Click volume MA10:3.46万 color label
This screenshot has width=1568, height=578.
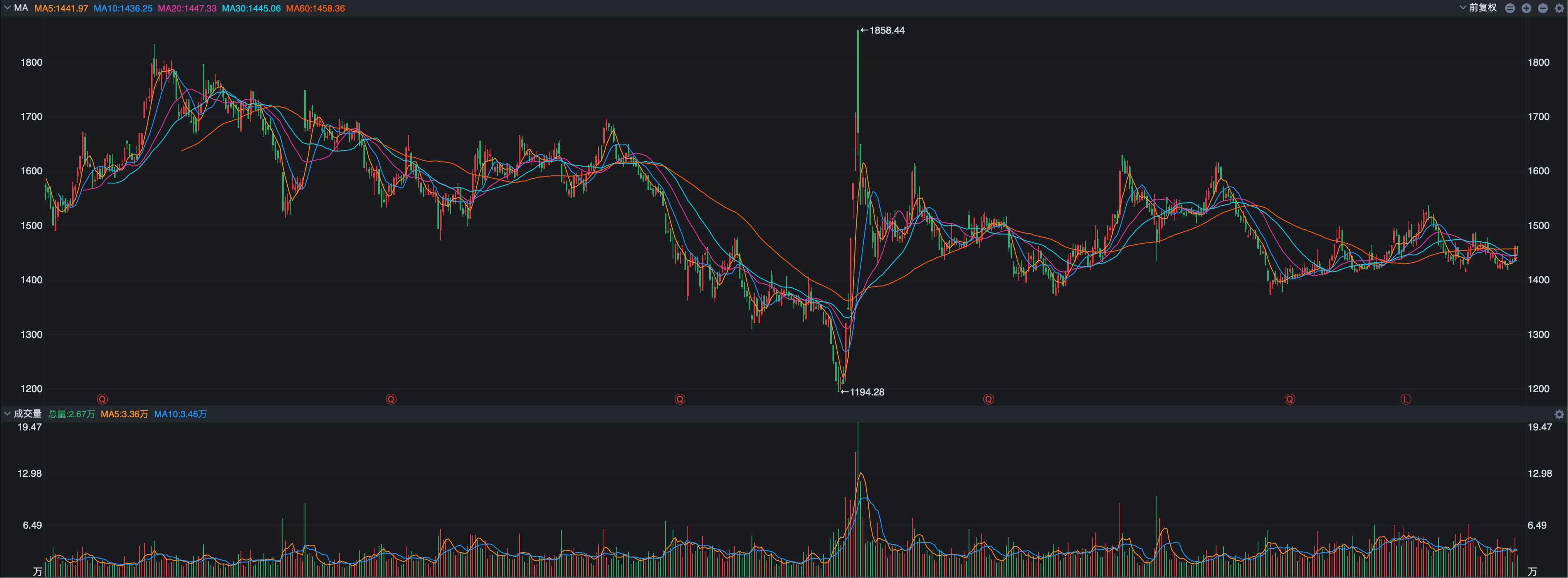(180, 414)
